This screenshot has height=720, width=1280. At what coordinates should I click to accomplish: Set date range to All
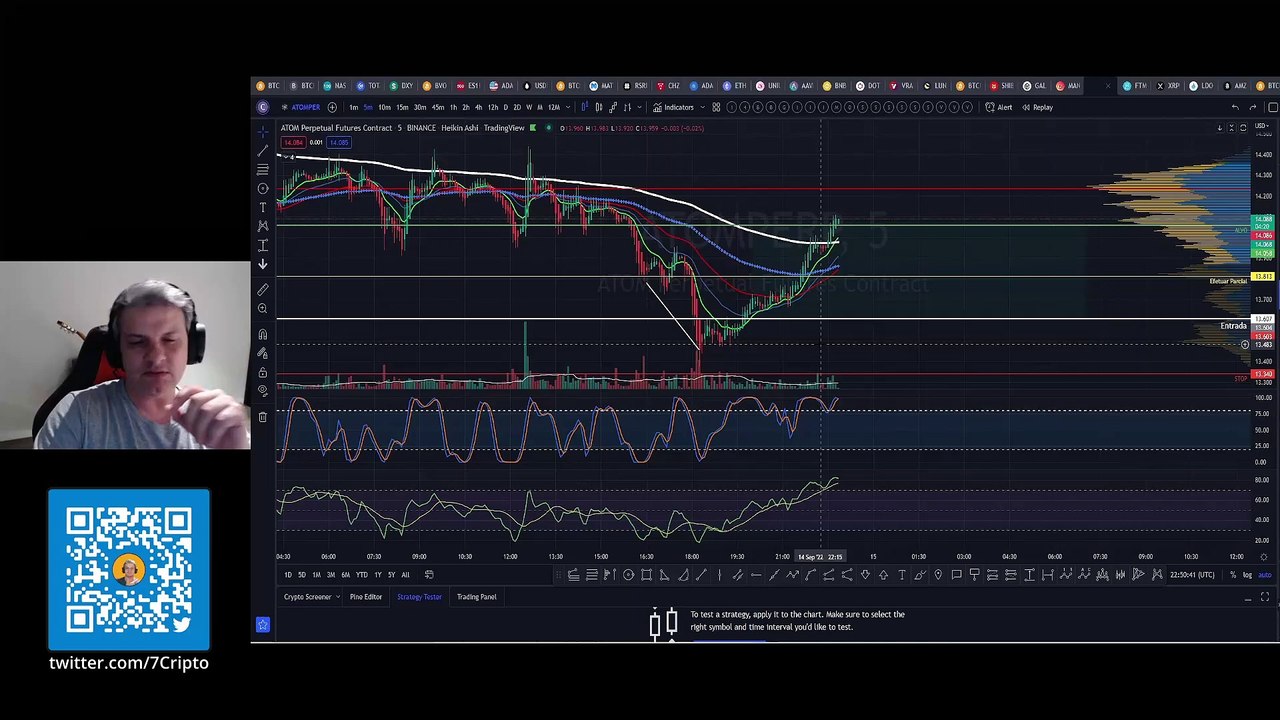point(405,575)
